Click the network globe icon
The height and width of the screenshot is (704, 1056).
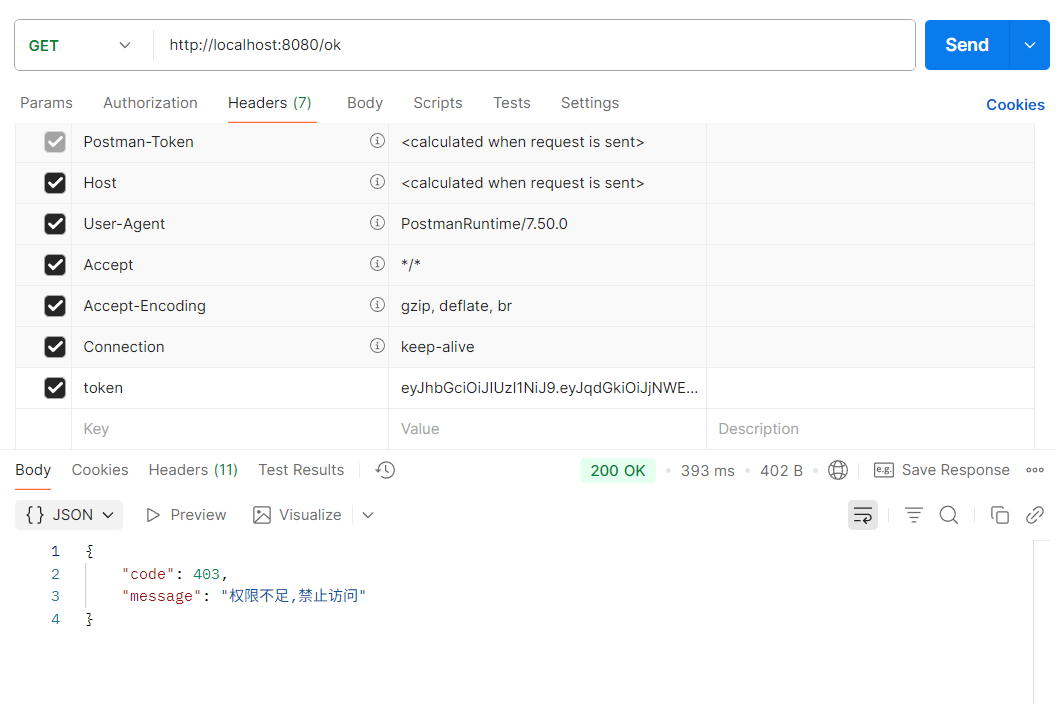pyautogui.click(x=838, y=470)
